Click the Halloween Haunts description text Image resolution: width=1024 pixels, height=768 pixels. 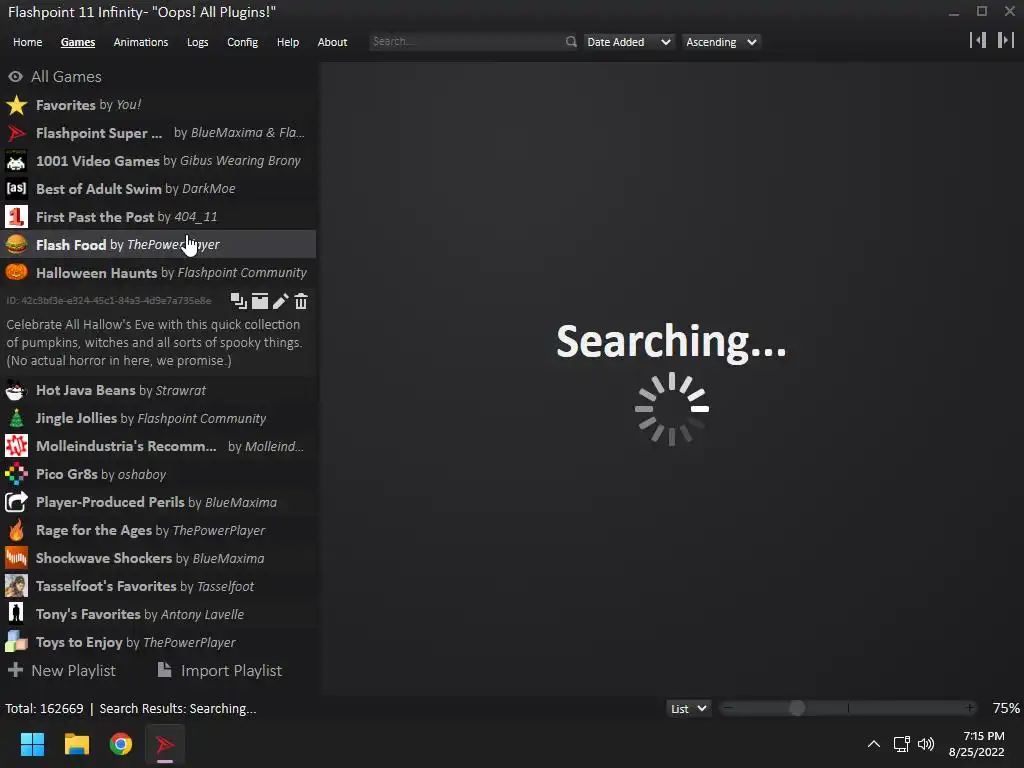coord(154,343)
